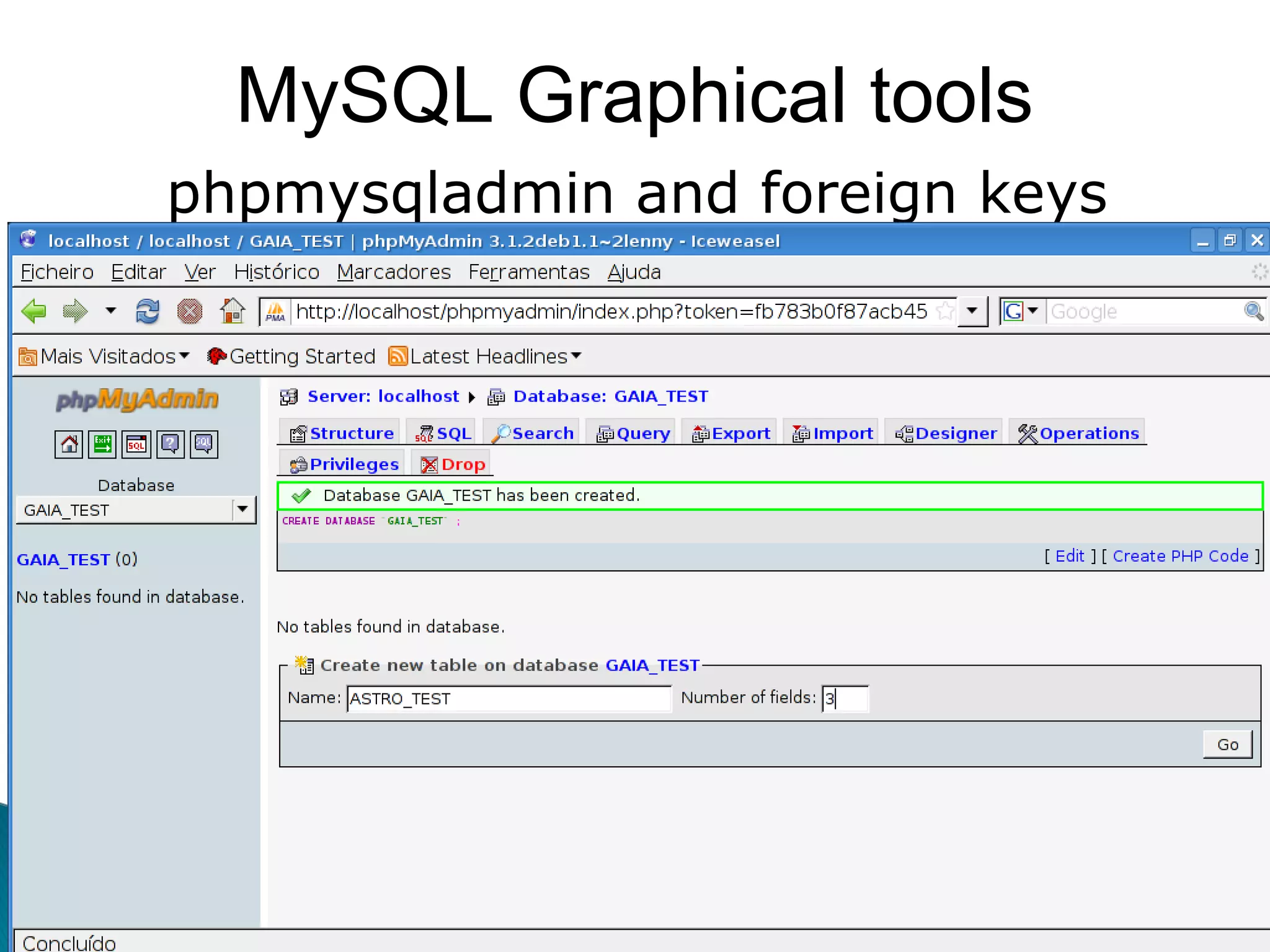The width and height of the screenshot is (1270, 952).
Task: Click the Iceweasel window title icon
Action: coord(29,240)
